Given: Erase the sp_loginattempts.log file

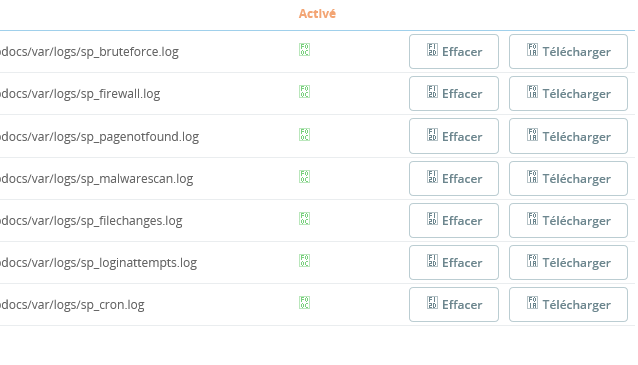Looking at the screenshot, I should [x=454, y=262].
